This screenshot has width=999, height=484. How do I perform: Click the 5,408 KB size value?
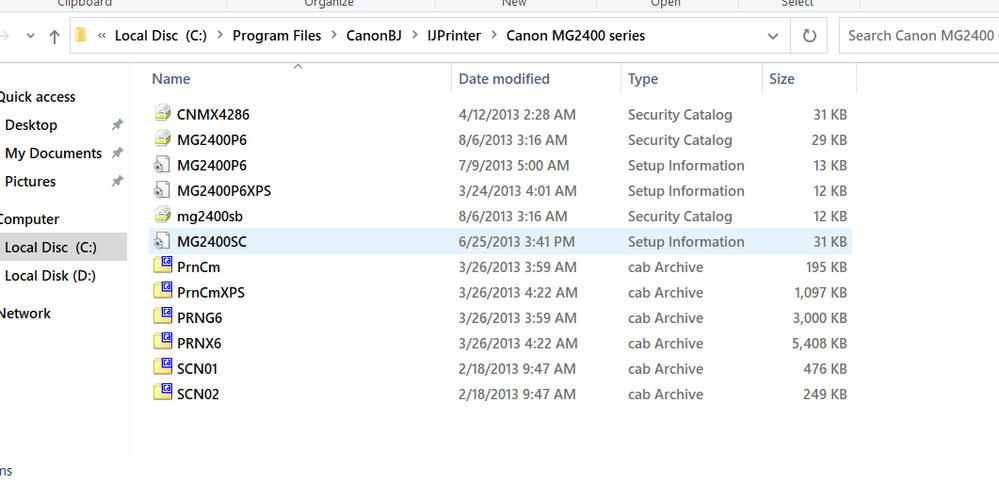pyautogui.click(x=819, y=343)
